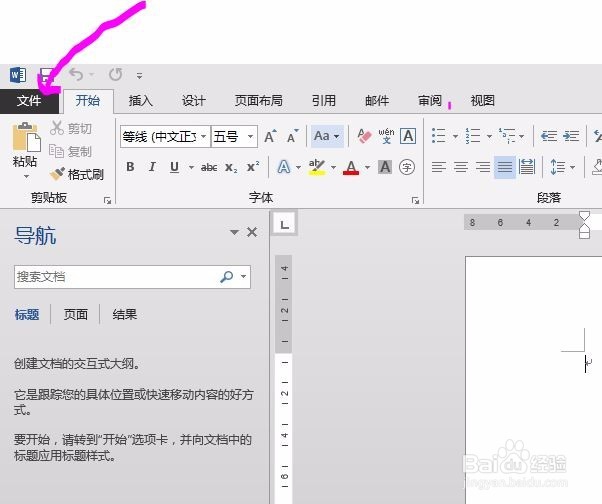Undo the last action
602x504 pixels.
(x=76, y=74)
